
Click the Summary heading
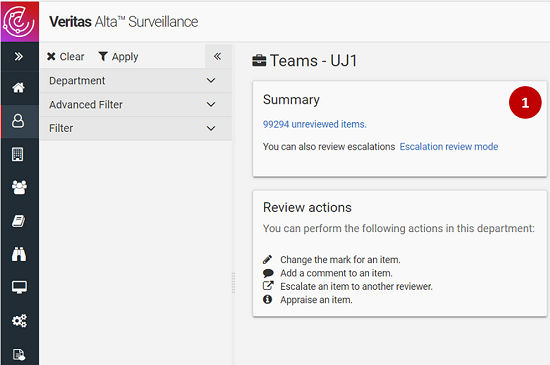pyautogui.click(x=291, y=100)
